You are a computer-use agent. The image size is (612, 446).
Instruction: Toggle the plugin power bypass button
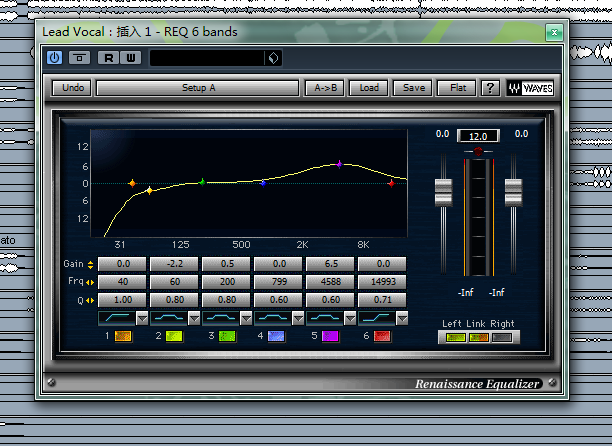54,58
